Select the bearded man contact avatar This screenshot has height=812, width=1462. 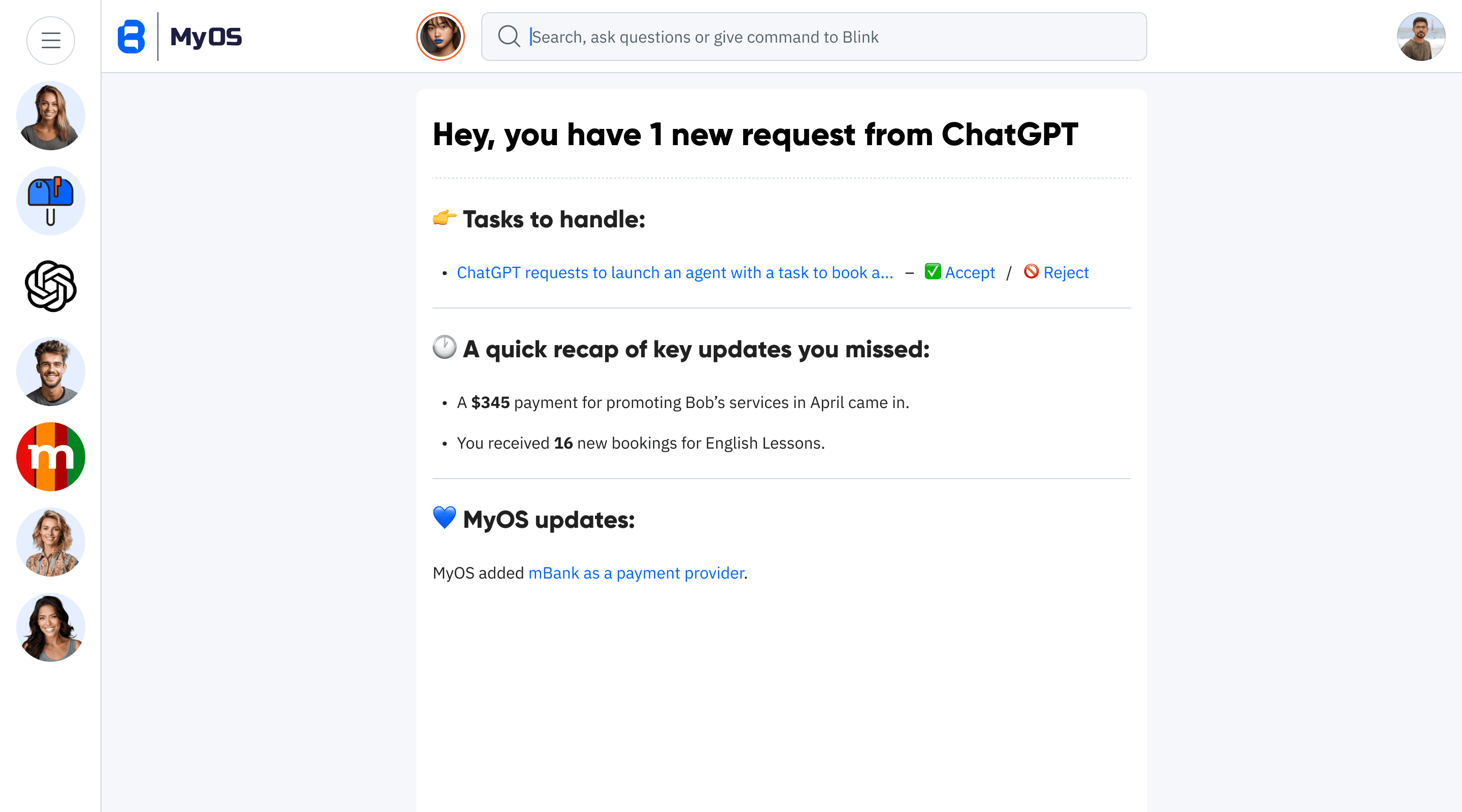point(51,371)
